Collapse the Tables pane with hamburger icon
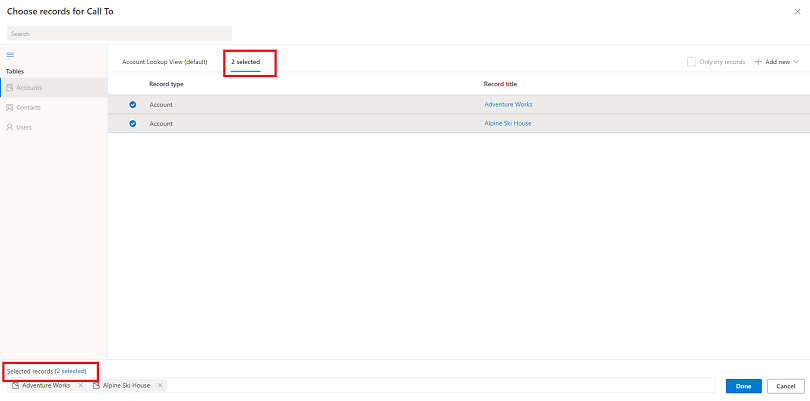 click(x=10, y=54)
